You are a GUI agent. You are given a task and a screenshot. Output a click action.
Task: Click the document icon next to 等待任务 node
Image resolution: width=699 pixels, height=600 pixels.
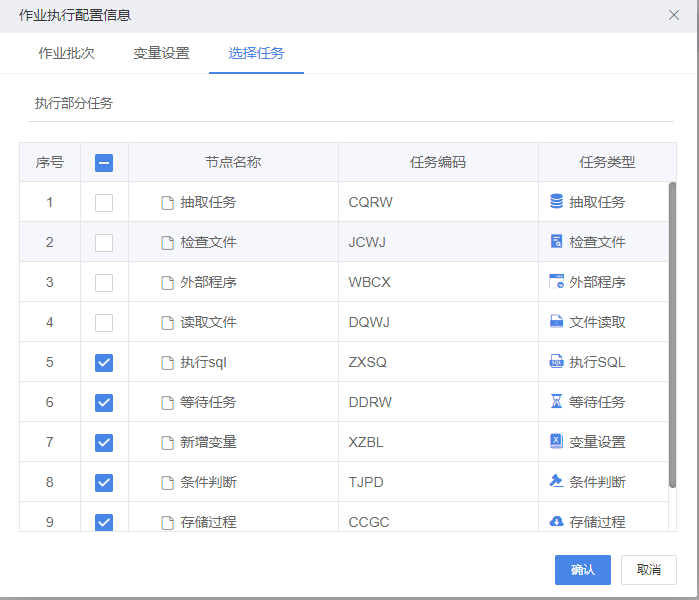[168, 403]
